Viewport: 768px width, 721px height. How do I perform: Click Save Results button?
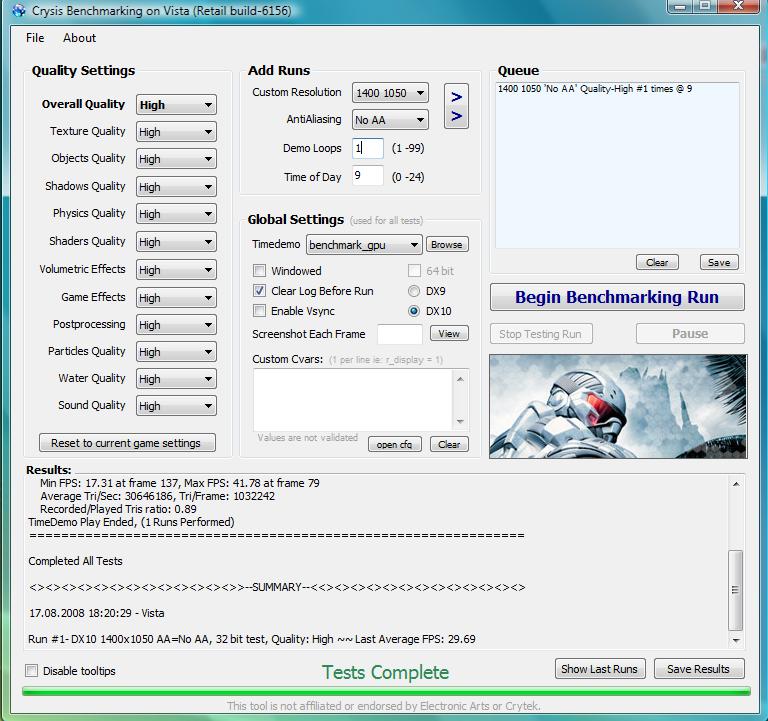click(x=699, y=669)
